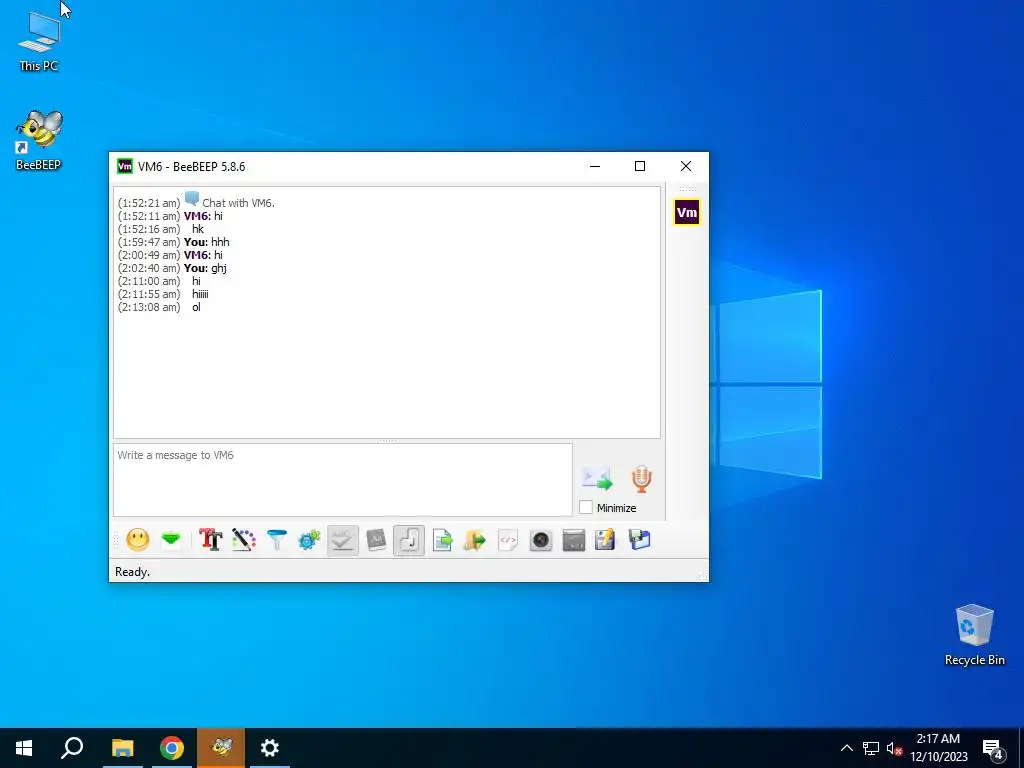The width and height of the screenshot is (1024, 768).
Task: Click the camera screenshot icon
Action: [x=541, y=540]
